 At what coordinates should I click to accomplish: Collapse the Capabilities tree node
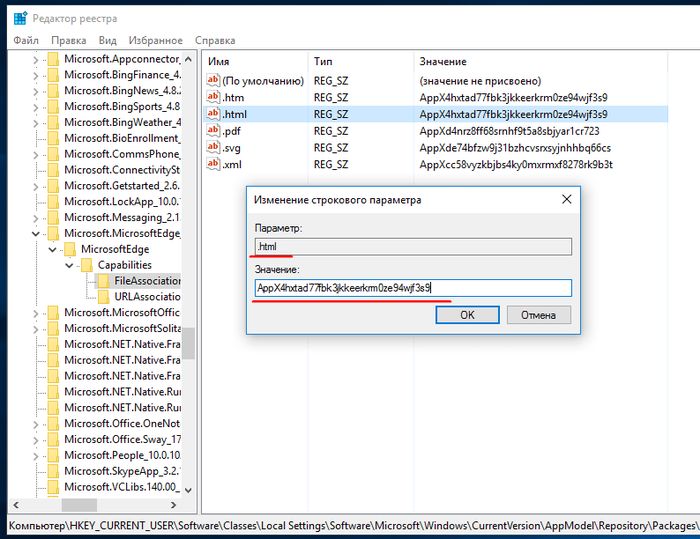[x=70, y=265]
